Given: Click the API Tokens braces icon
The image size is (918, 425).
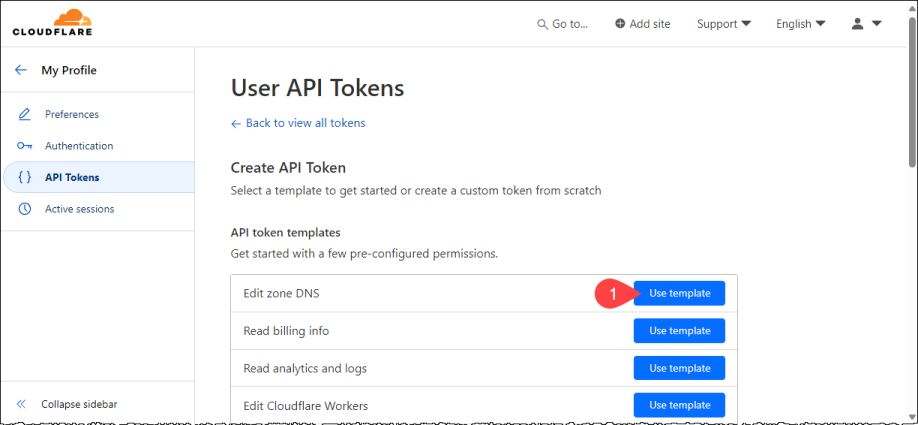Looking at the screenshot, I should [x=25, y=178].
